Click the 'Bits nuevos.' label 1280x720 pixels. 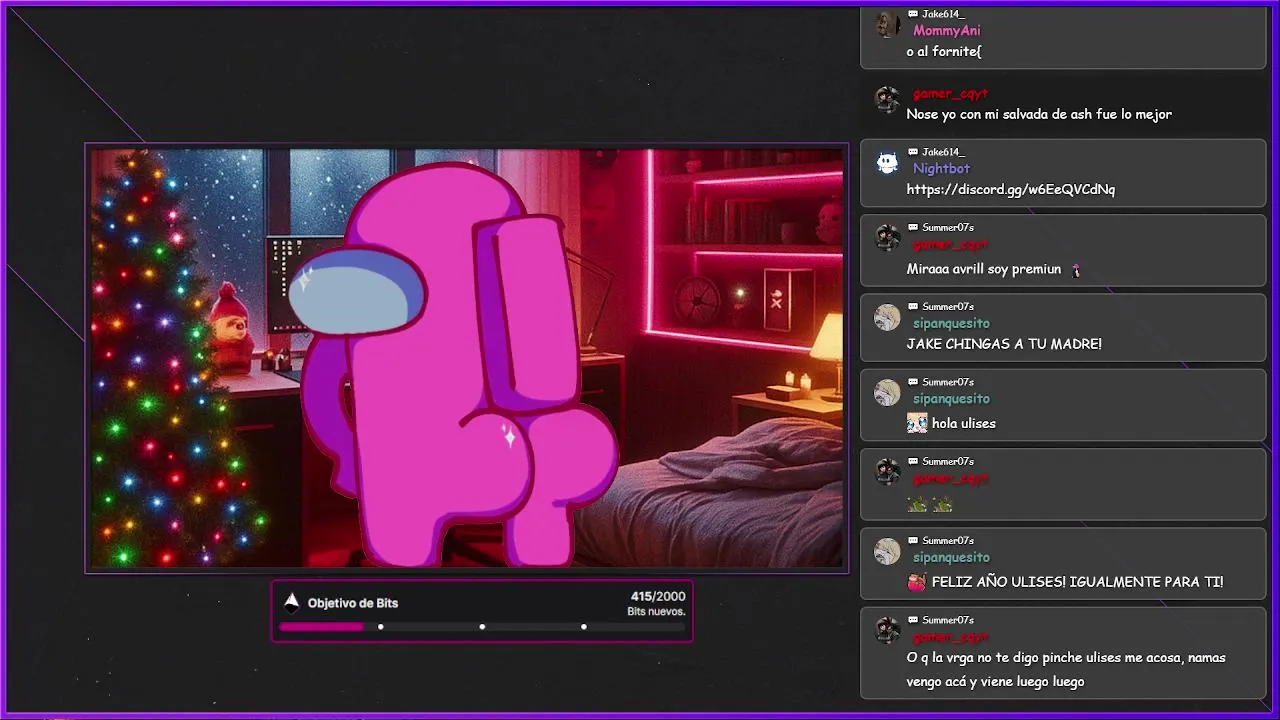(x=656, y=612)
